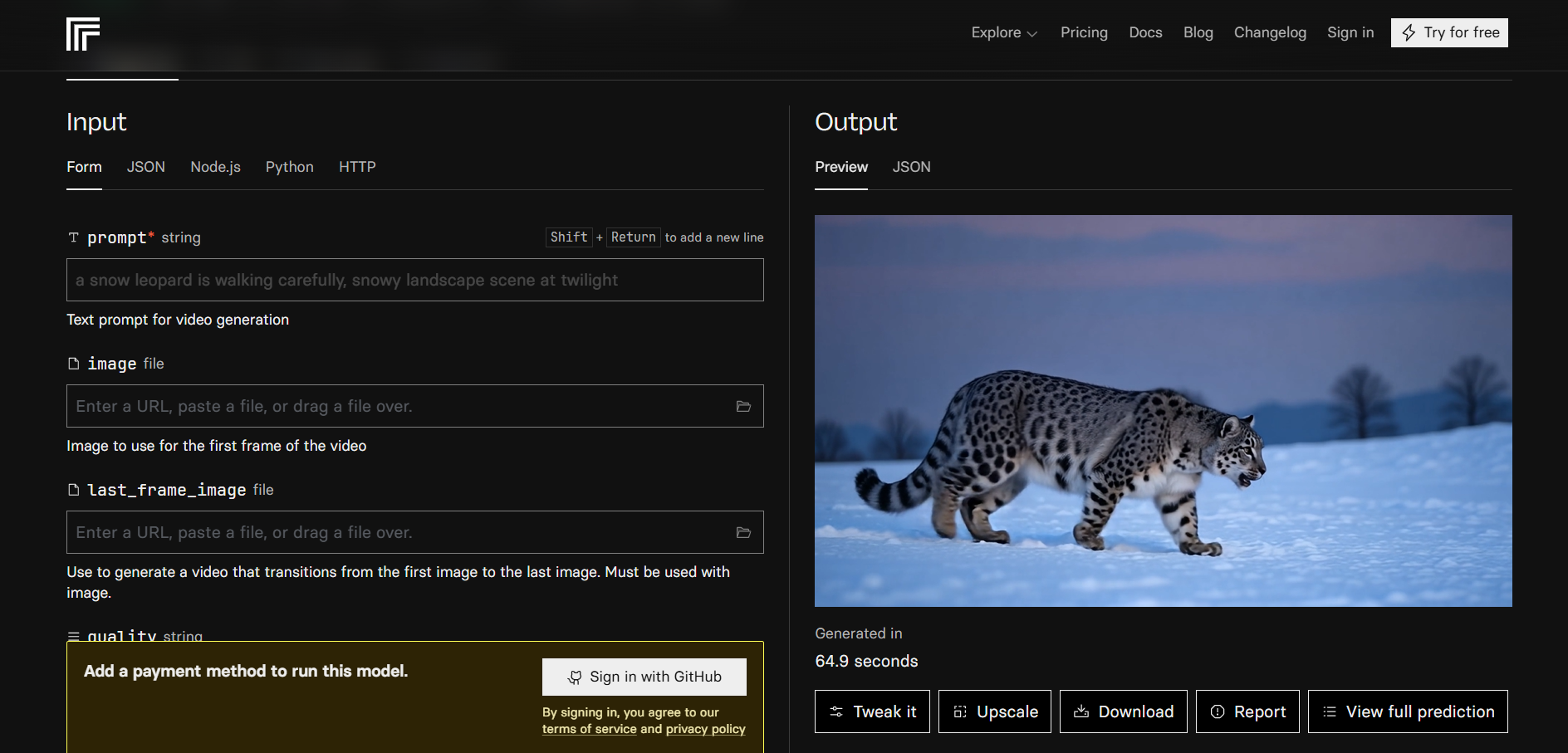View full prediction details
This screenshot has width=1568, height=753.
point(1408,711)
